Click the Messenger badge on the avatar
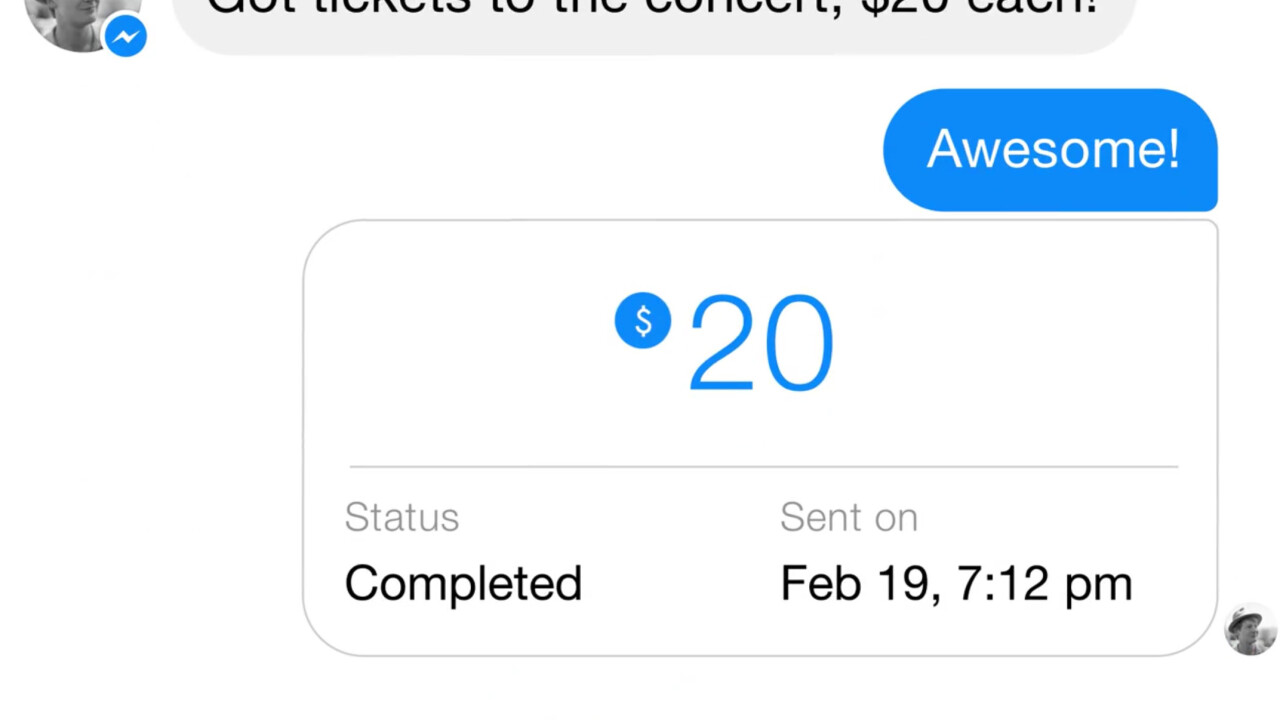 [x=126, y=37]
